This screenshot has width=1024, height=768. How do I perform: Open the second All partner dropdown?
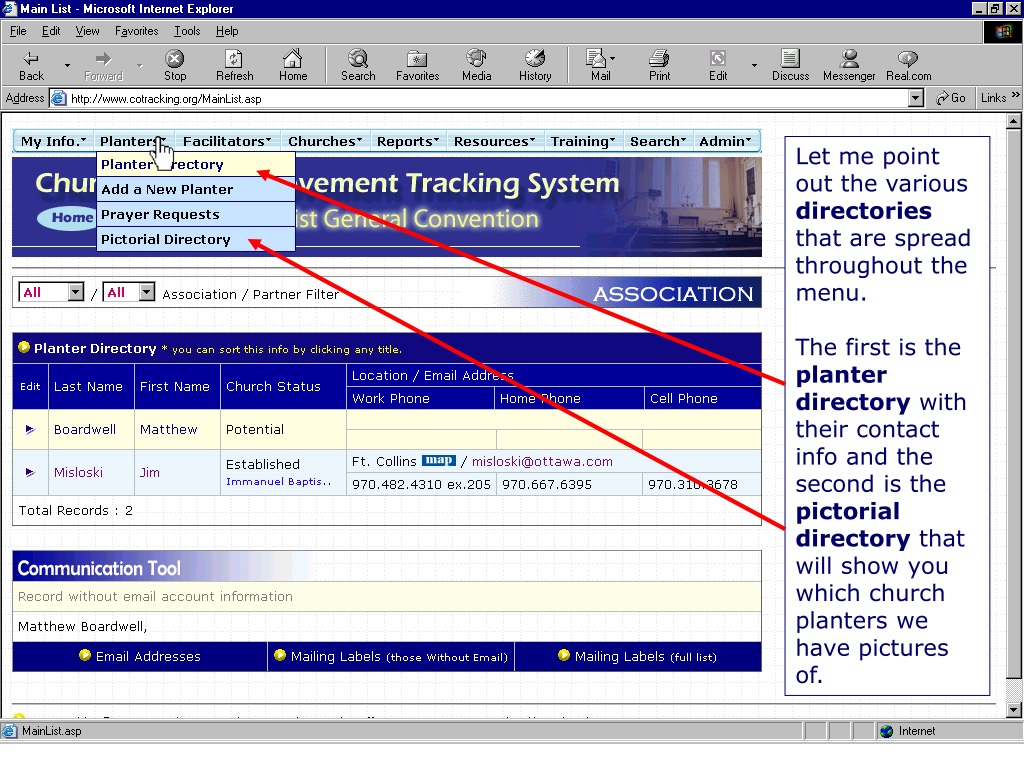point(147,292)
